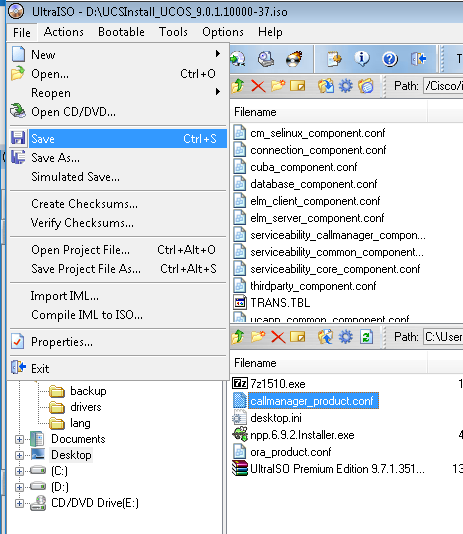Viewport: 463px width, 534px height.
Task: Click the floppy disk icon beside Save
Action: tap(18, 138)
